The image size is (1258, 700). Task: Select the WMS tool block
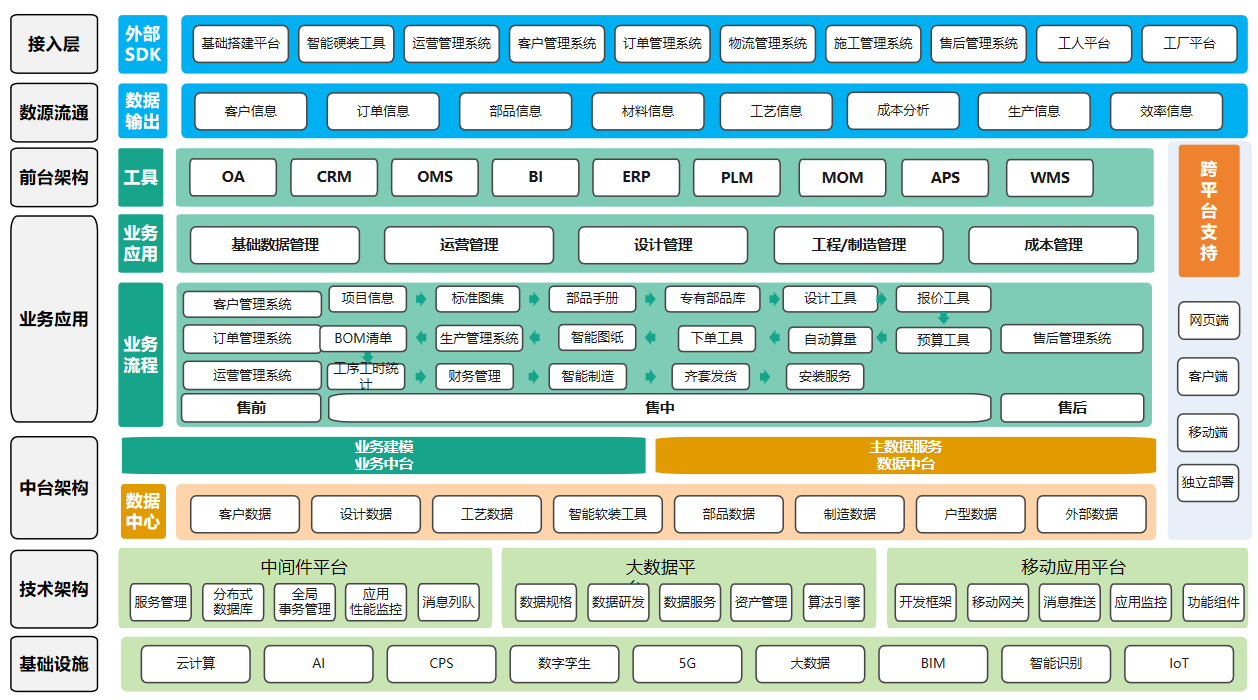click(1048, 177)
